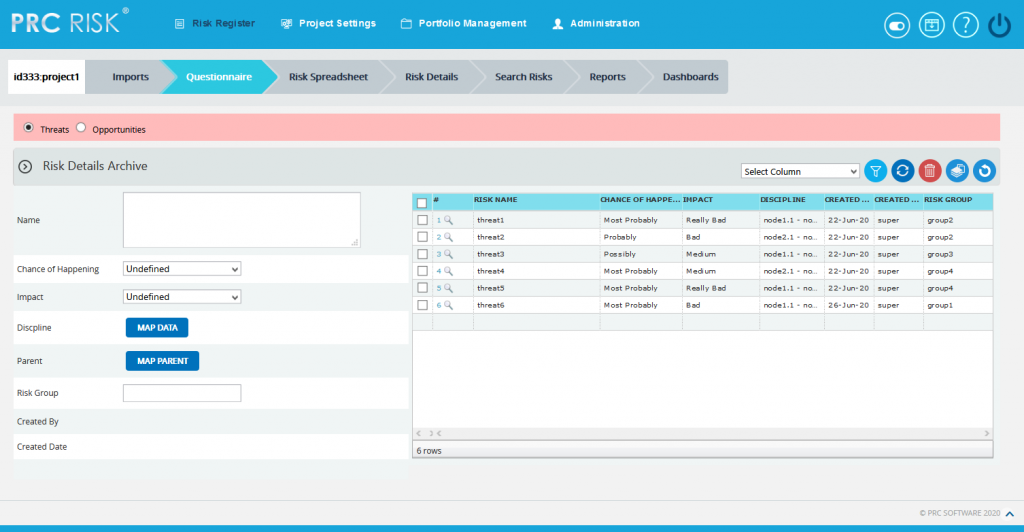Click magnifier icon on threat2 row
Viewport: 1024px width, 532px height.
448,237
